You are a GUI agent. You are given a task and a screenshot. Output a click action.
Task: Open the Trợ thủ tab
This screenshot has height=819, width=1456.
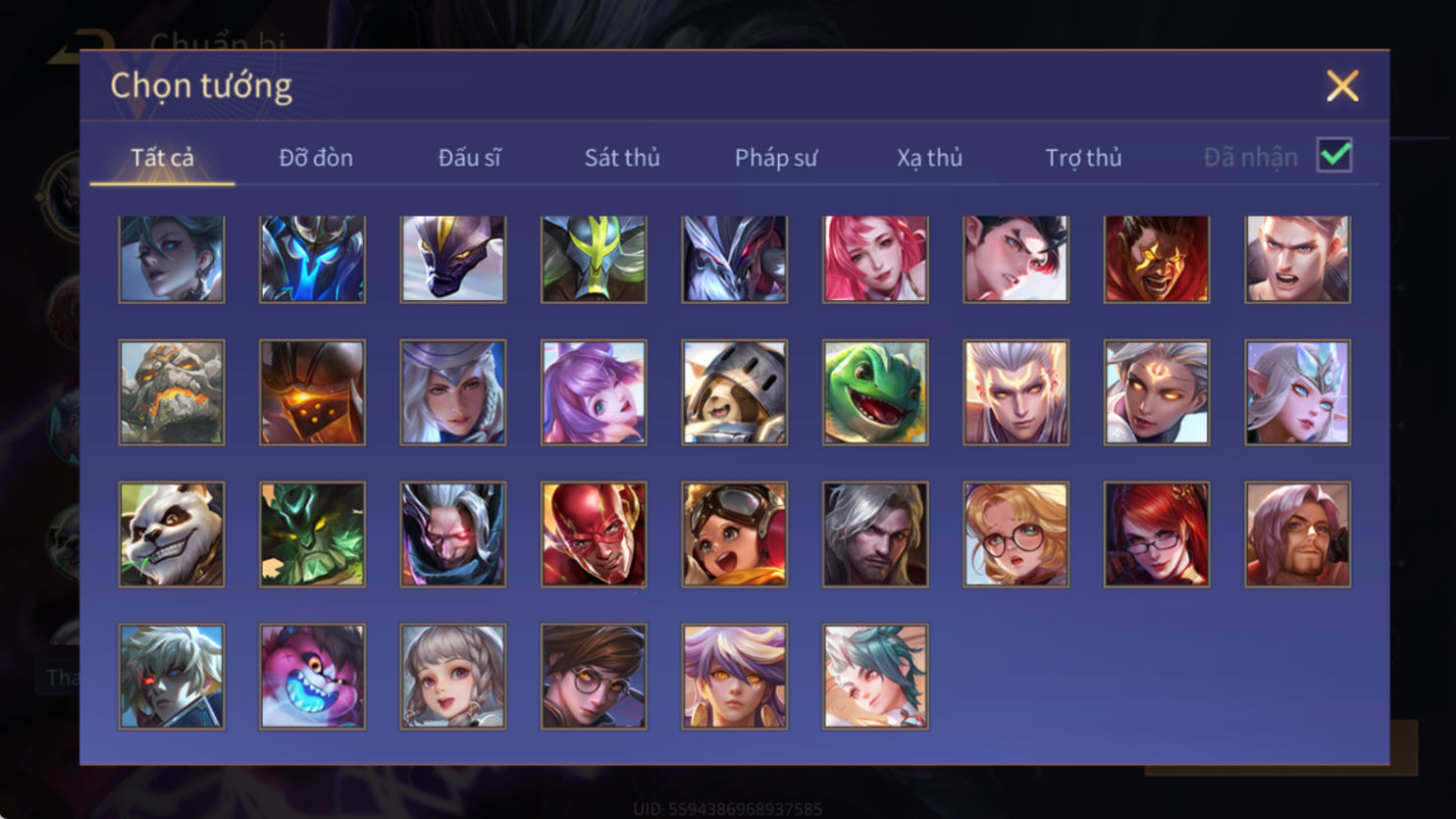click(1083, 157)
